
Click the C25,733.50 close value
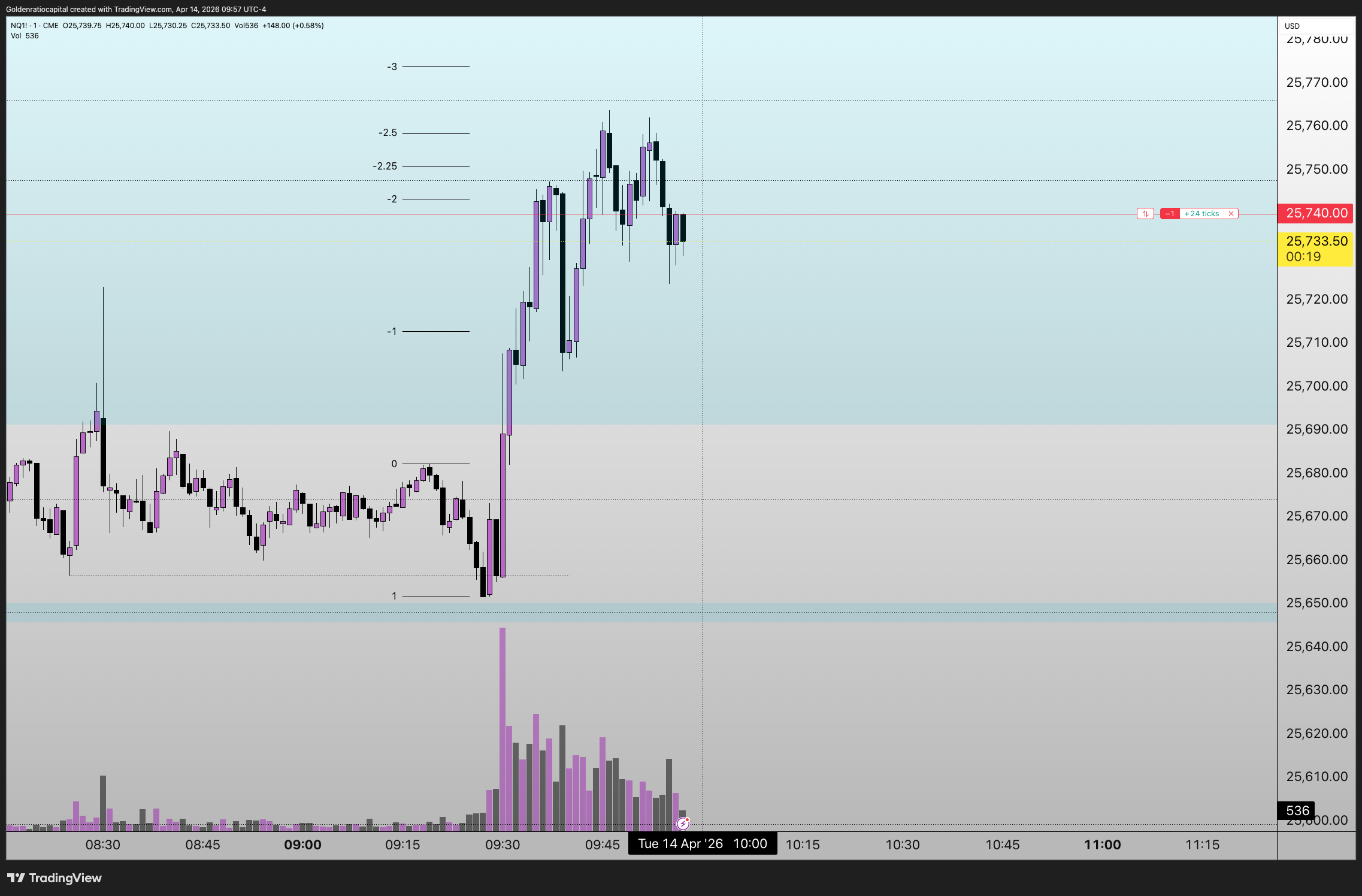point(211,26)
